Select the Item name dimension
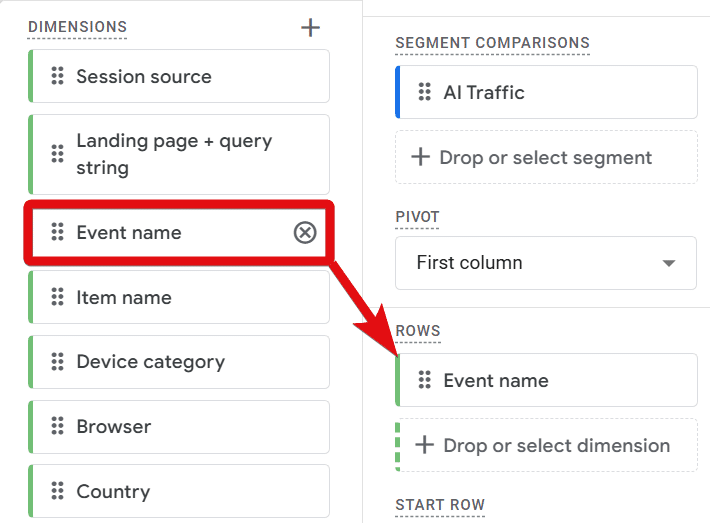710x523 pixels. click(179, 297)
